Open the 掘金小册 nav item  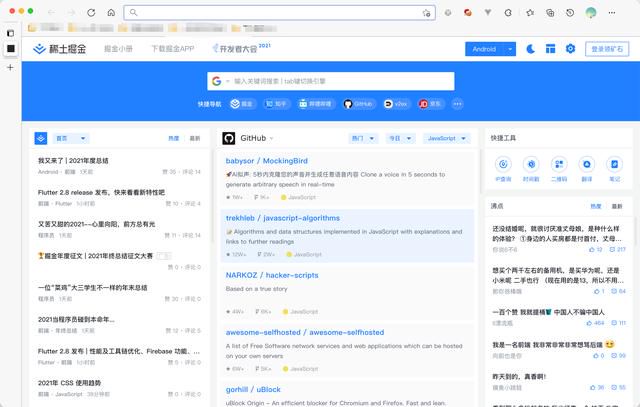click(118, 49)
